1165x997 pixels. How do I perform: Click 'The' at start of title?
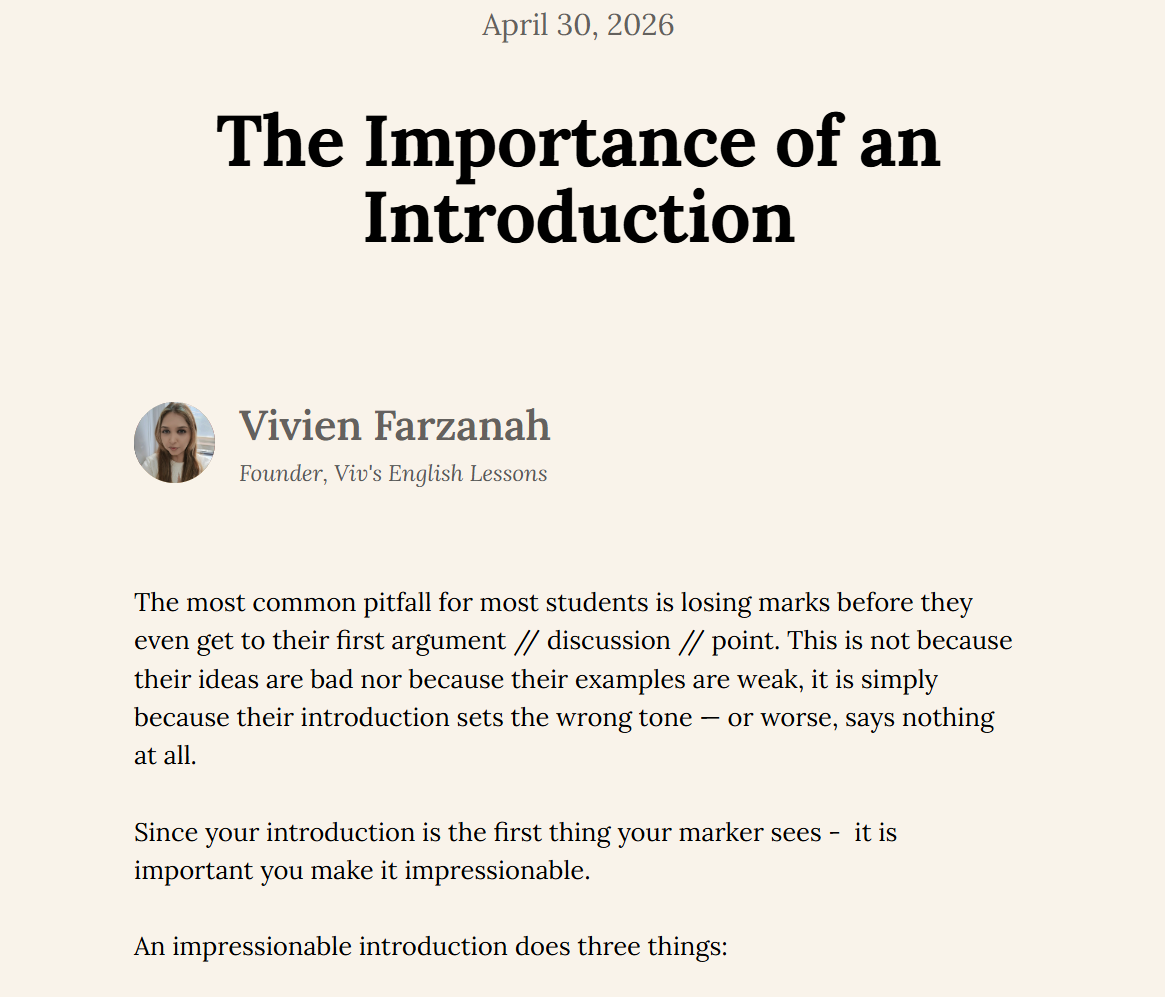(x=281, y=142)
